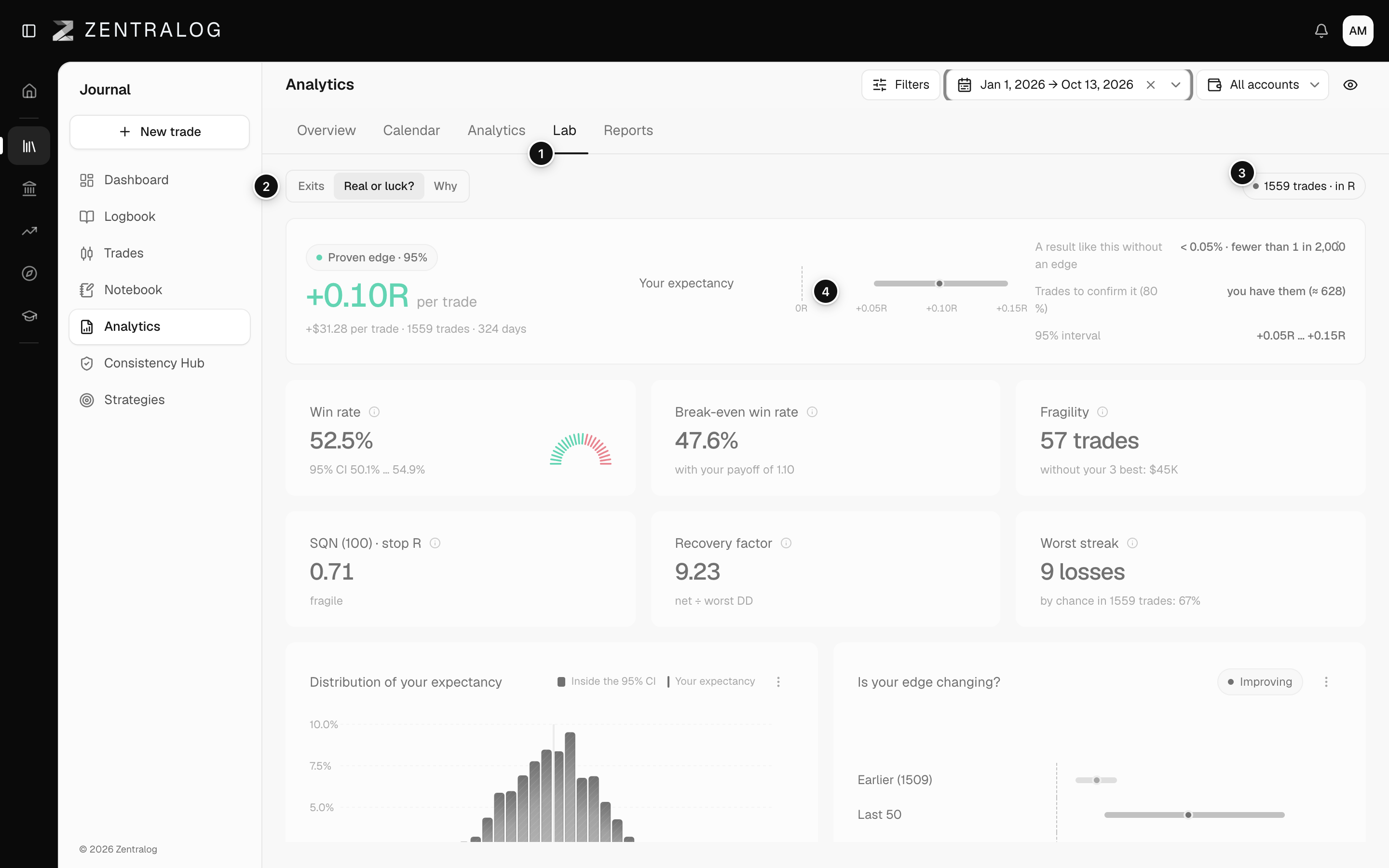Image resolution: width=1389 pixels, height=868 pixels.
Task: Select the journal library icon in left rail
Action: pyautogui.click(x=29, y=146)
